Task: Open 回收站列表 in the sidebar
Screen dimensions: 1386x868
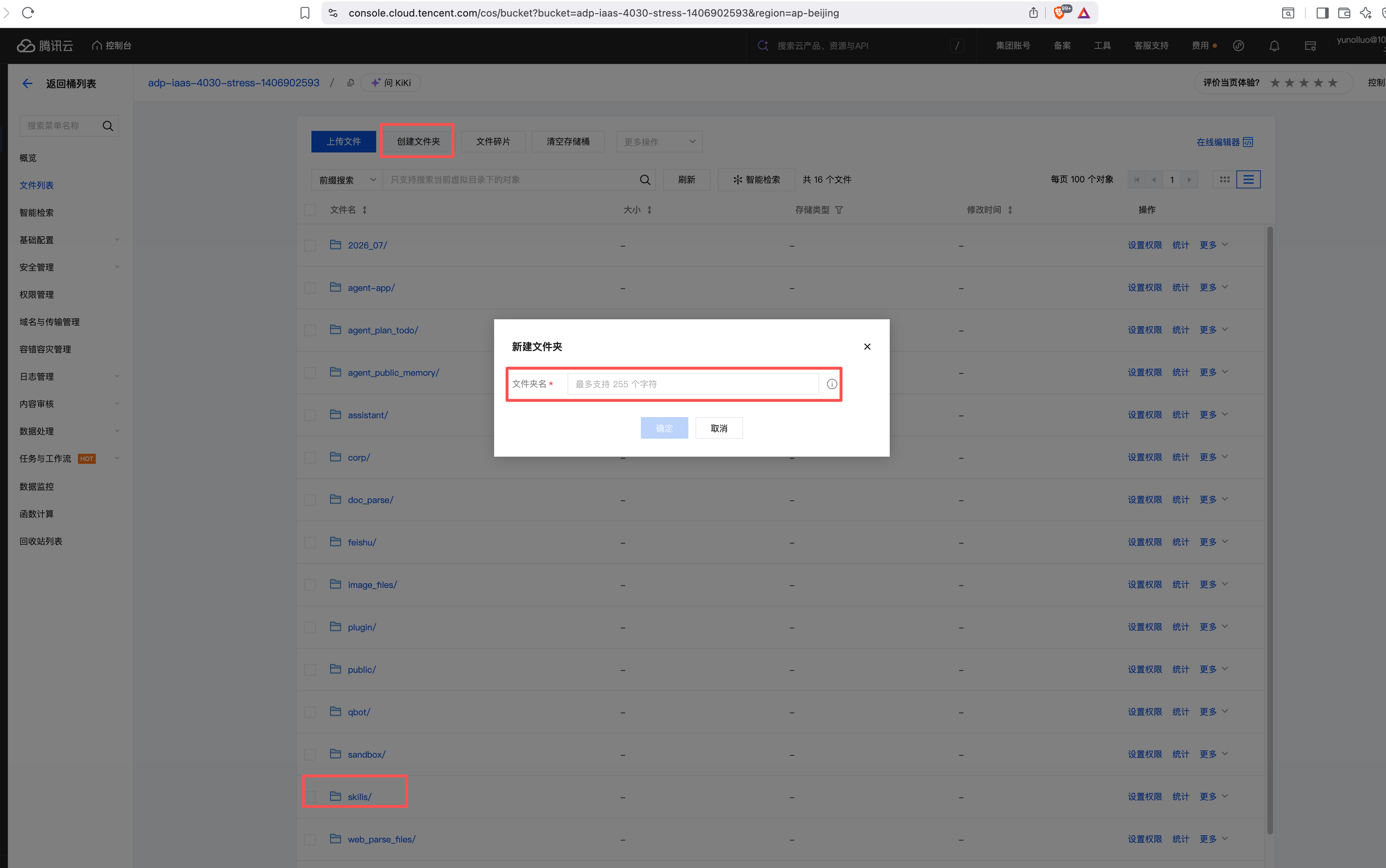Action: coord(41,542)
